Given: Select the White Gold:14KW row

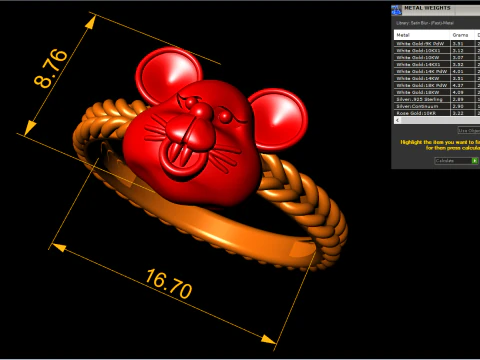Looking at the screenshot, I should pyautogui.click(x=437, y=78).
